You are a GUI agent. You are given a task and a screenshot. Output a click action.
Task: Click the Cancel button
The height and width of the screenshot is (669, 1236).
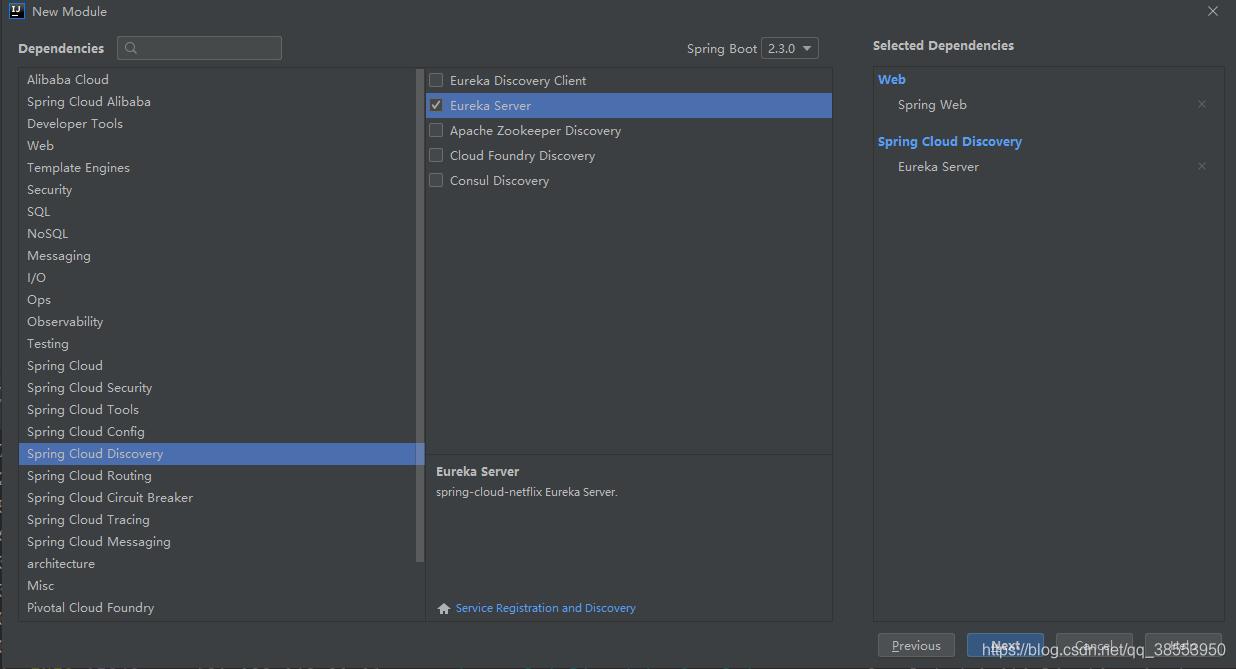pyautogui.click(x=1094, y=645)
